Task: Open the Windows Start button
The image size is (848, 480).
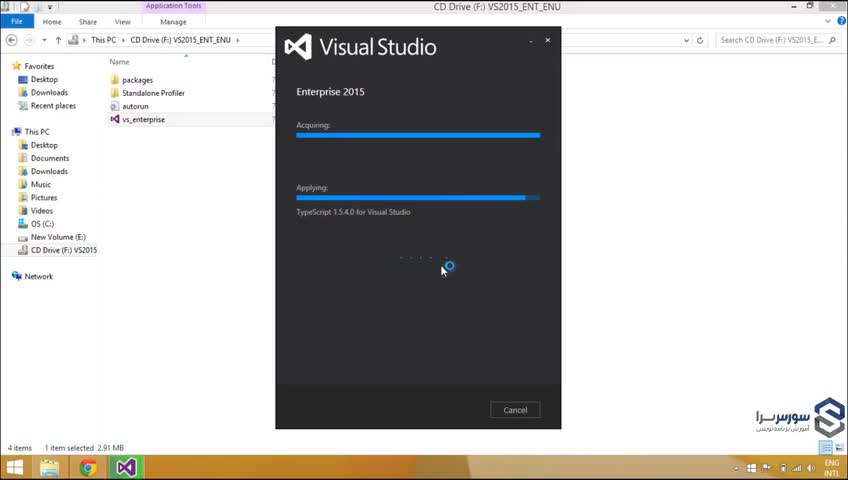Action: (x=15, y=467)
